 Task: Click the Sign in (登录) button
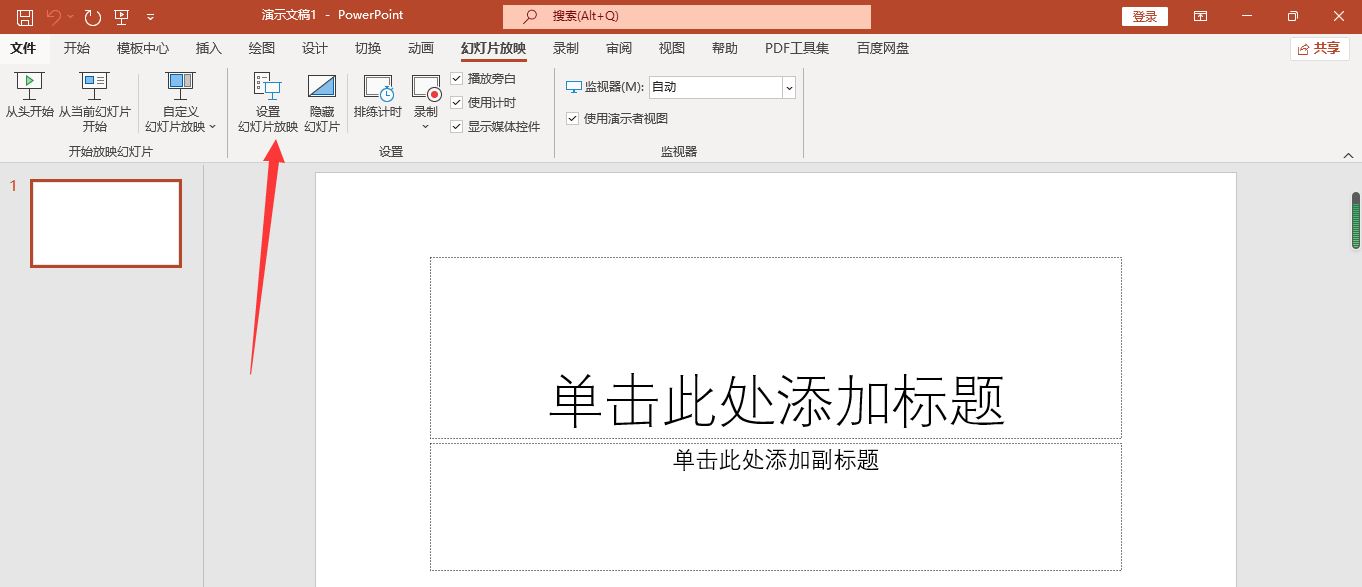point(1145,17)
